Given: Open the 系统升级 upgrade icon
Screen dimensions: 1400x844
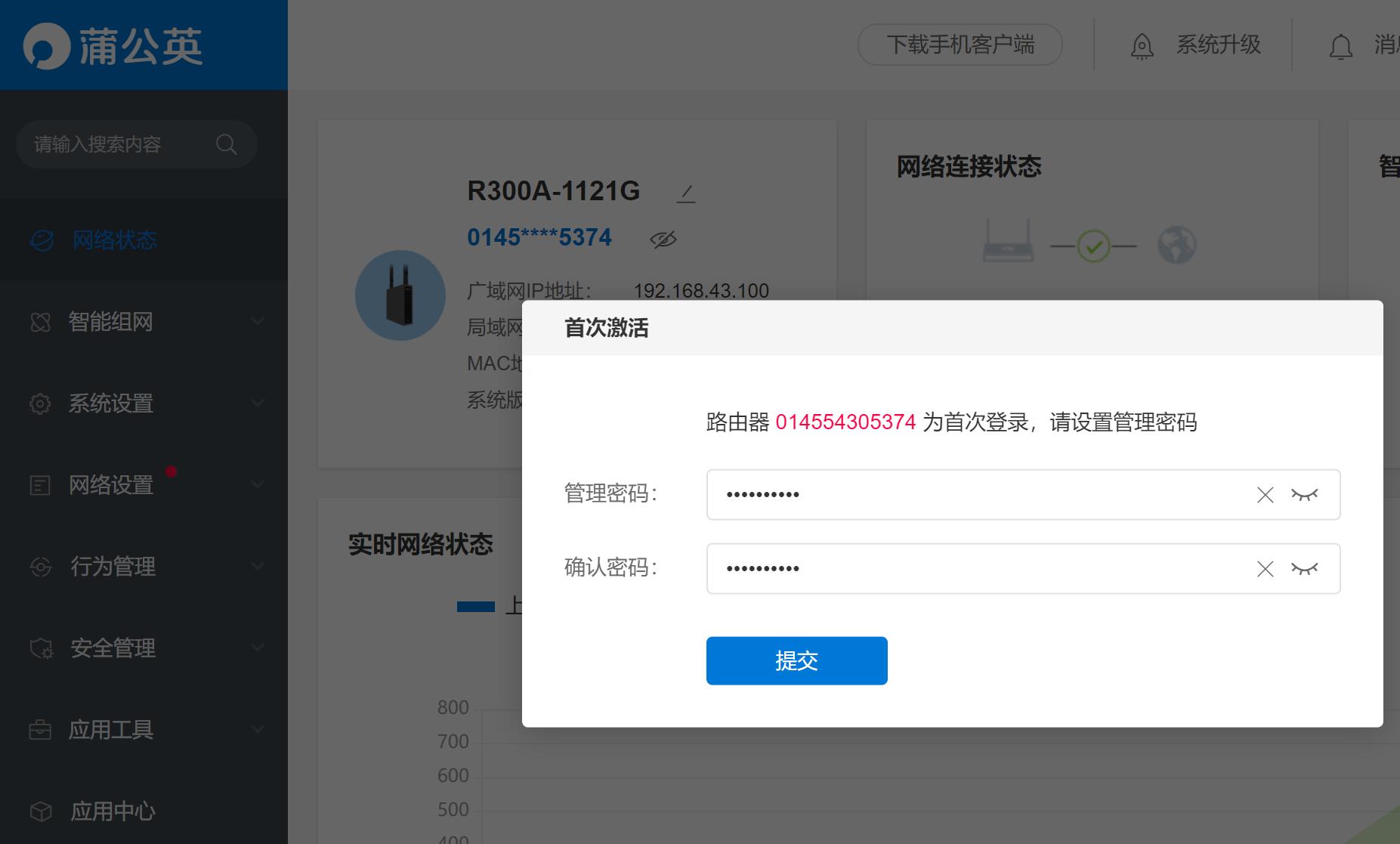Looking at the screenshot, I should tap(1142, 45).
